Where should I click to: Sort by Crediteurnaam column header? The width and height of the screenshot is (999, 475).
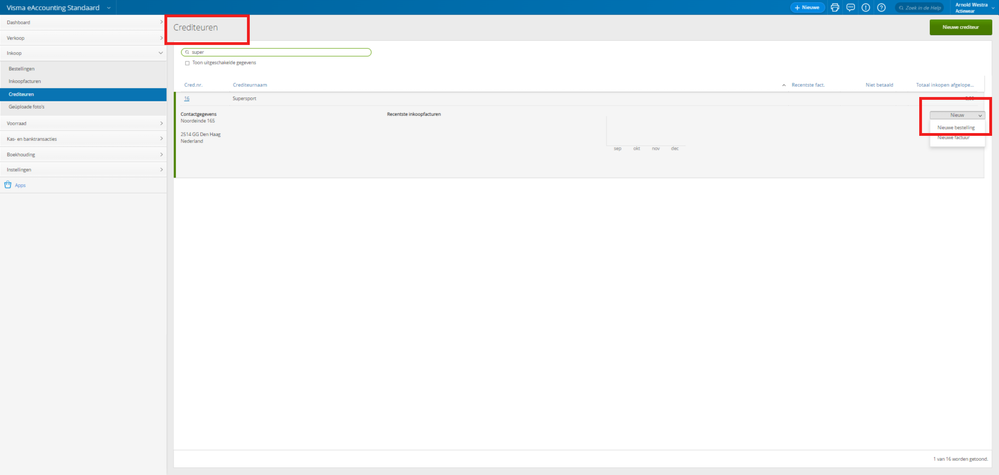tap(250, 84)
